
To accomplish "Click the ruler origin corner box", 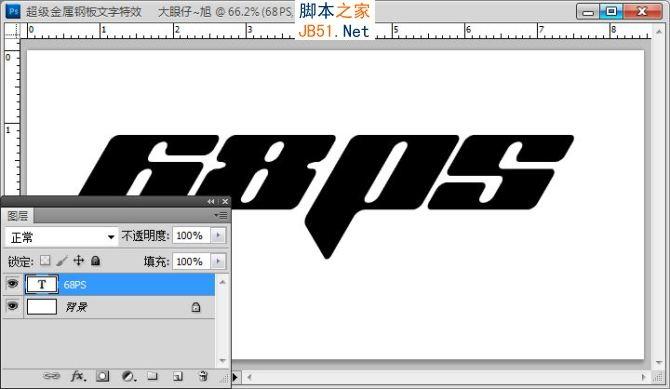I will [x=12, y=31].
